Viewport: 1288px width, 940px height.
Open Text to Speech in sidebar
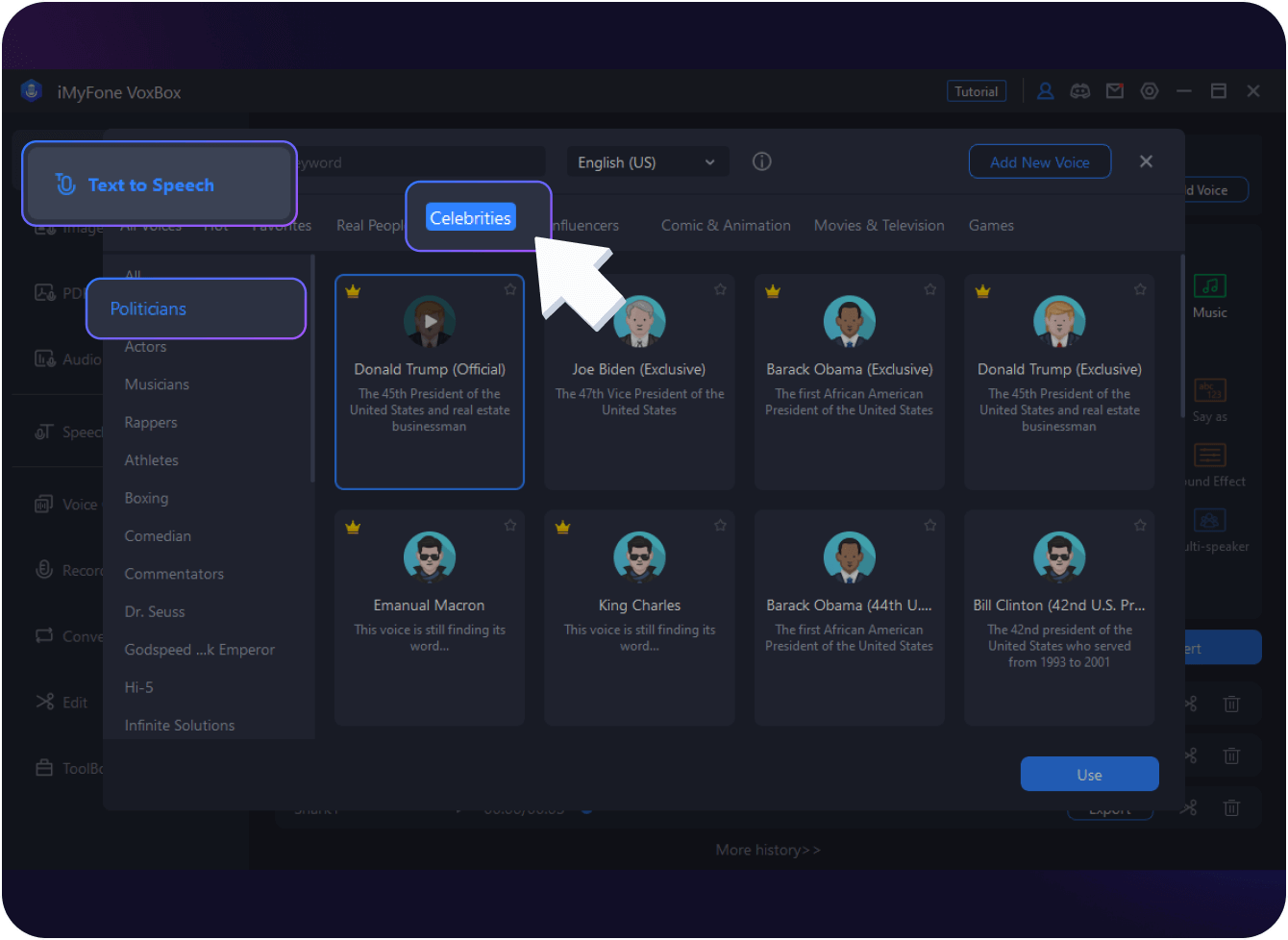tap(160, 184)
